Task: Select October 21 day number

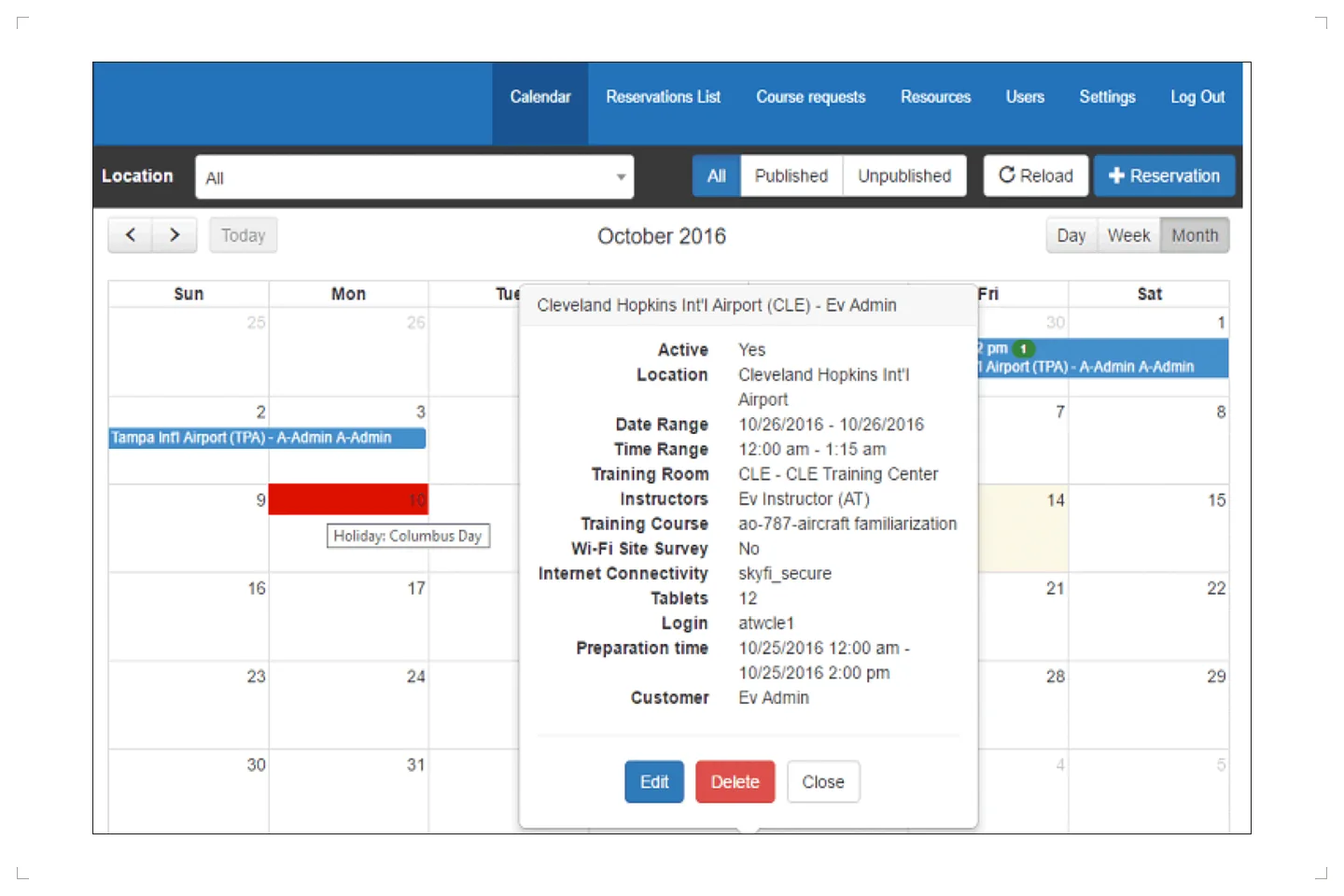Action: pos(1056,588)
